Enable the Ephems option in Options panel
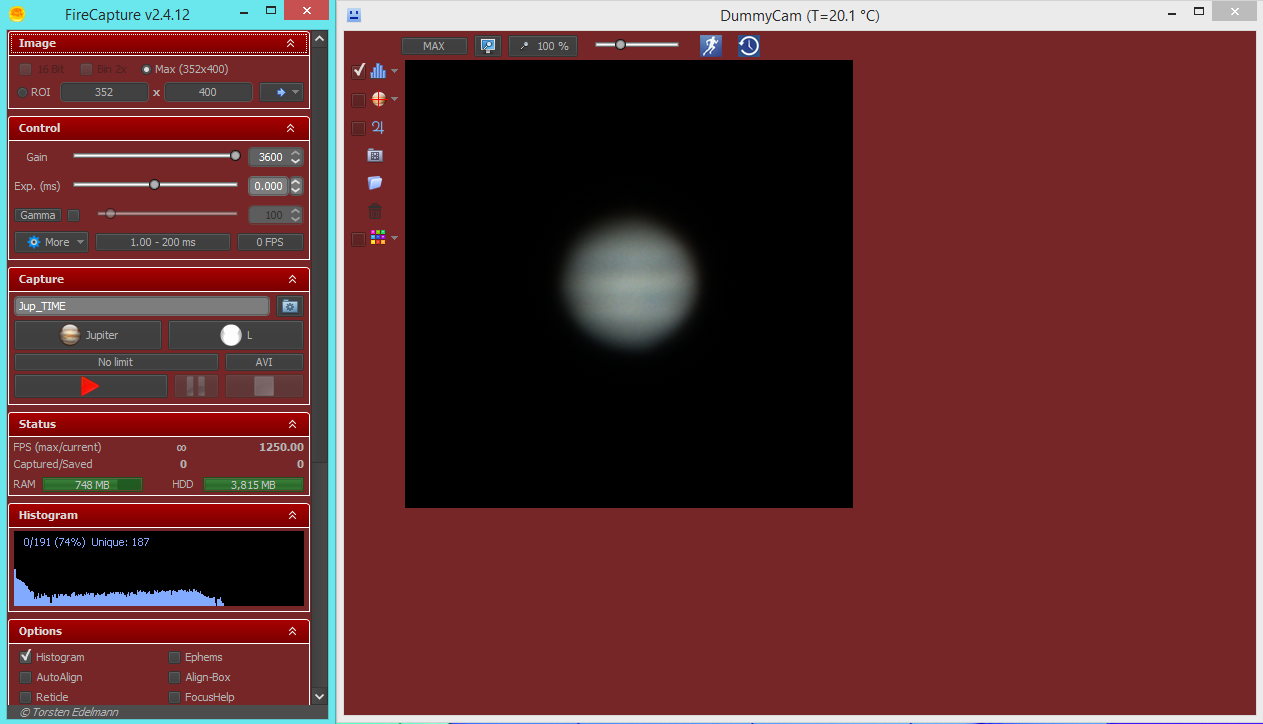Image resolution: width=1263 pixels, height=724 pixels. click(174, 657)
